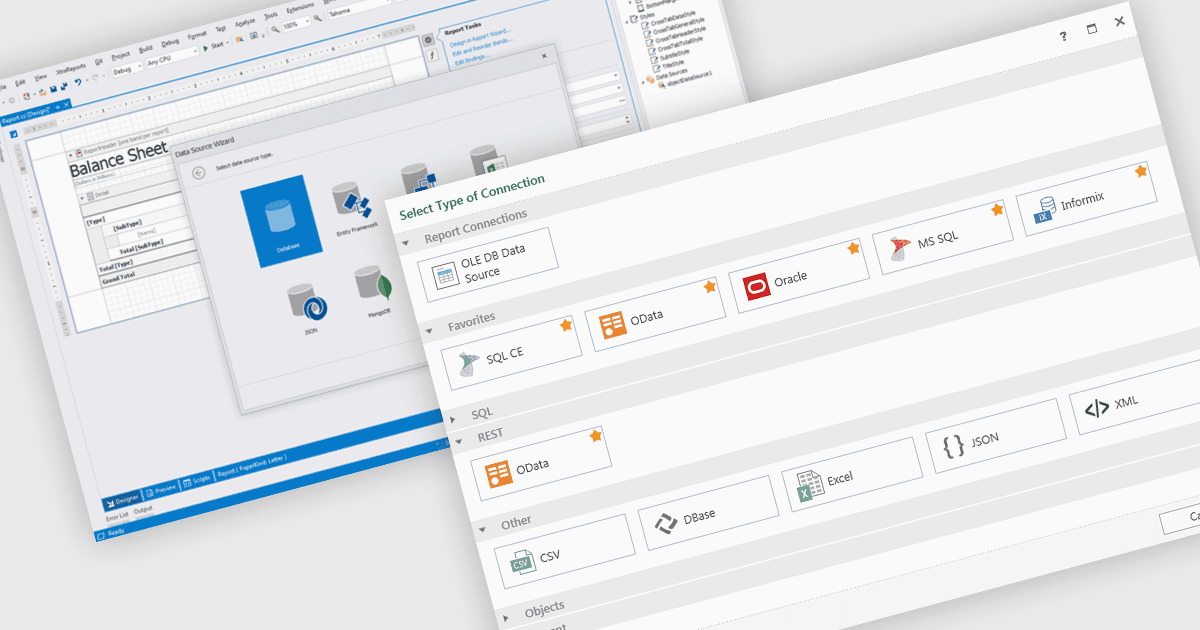
Task: Toggle the favorite star on REST OData
Action: tap(595, 436)
